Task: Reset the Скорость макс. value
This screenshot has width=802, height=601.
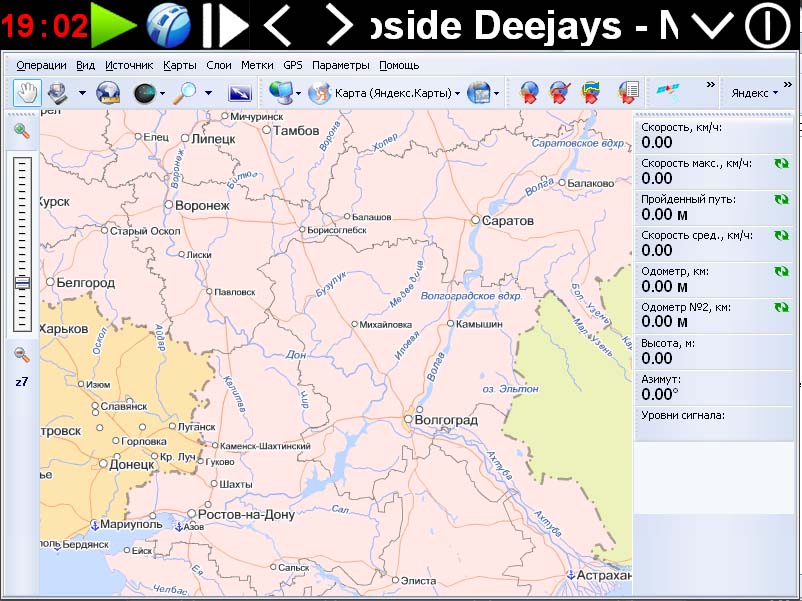Action: (780, 163)
